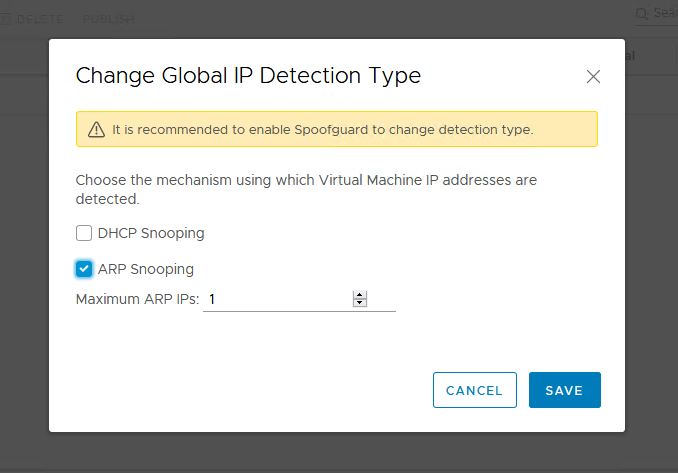This screenshot has height=473, width=678.
Task: Uncheck the ARP Snooping checkbox
Action: pos(84,269)
